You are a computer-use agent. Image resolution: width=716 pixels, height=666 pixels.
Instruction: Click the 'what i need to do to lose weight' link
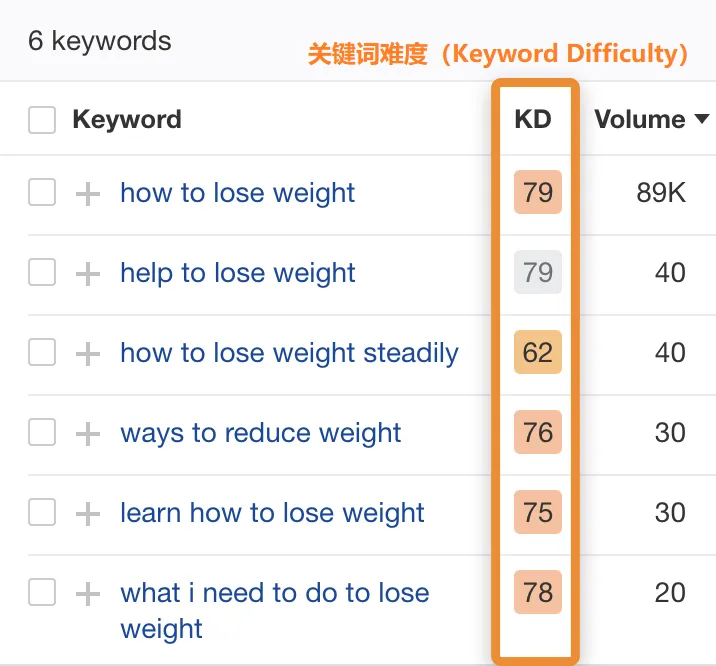[274, 593]
